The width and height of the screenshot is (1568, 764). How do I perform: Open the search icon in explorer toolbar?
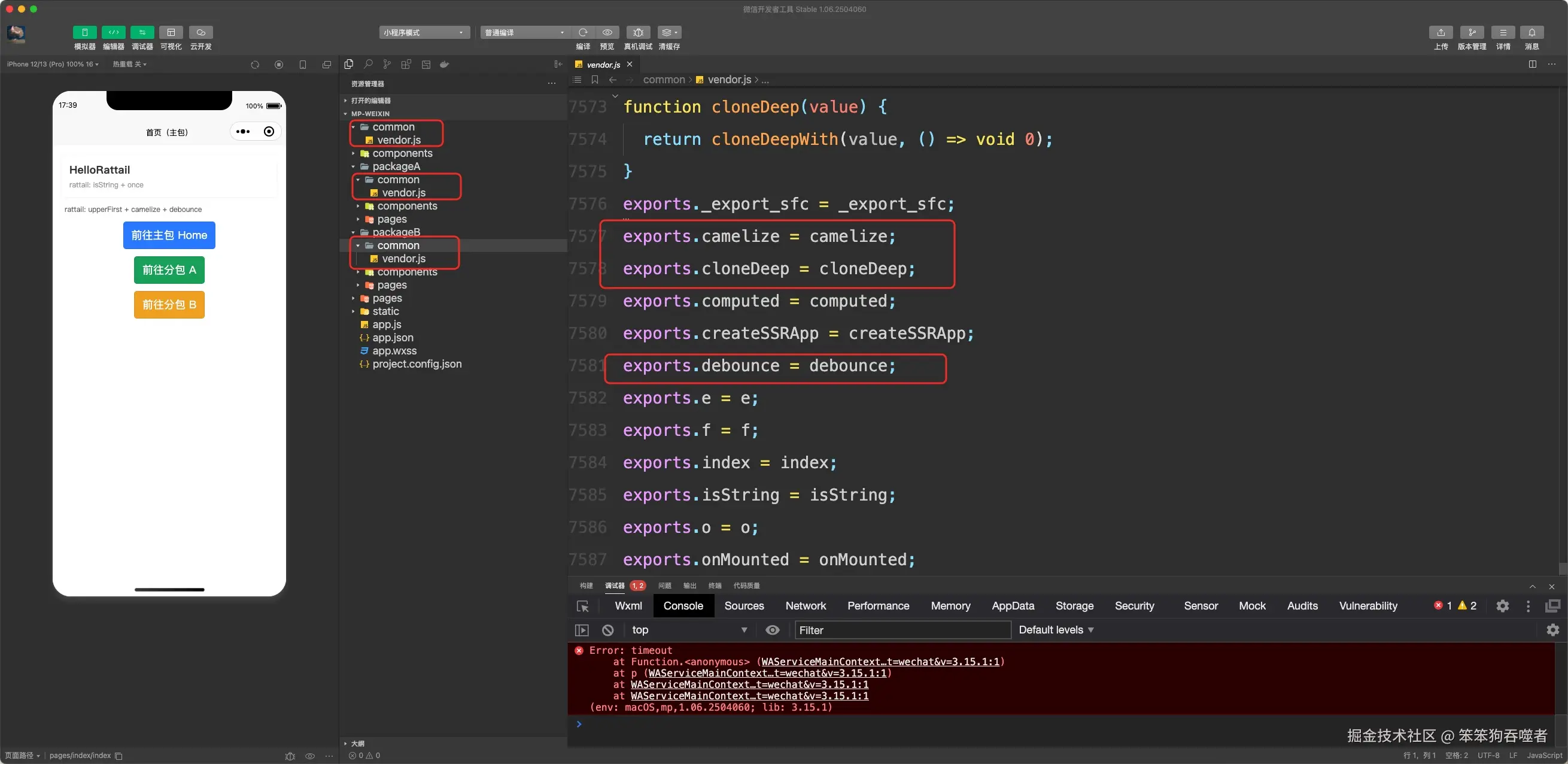tap(367, 64)
